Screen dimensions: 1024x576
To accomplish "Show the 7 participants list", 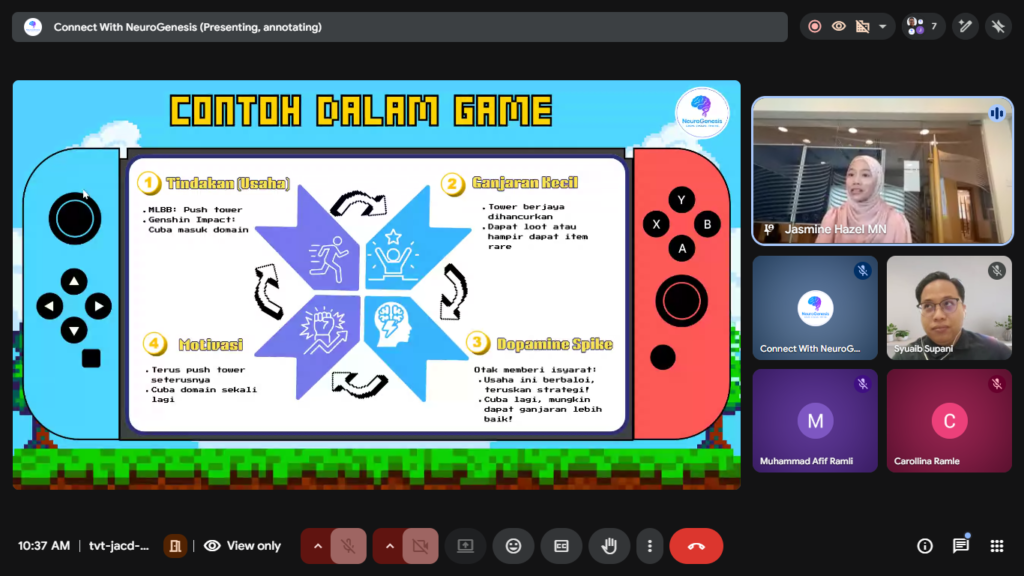I will tap(921, 27).
